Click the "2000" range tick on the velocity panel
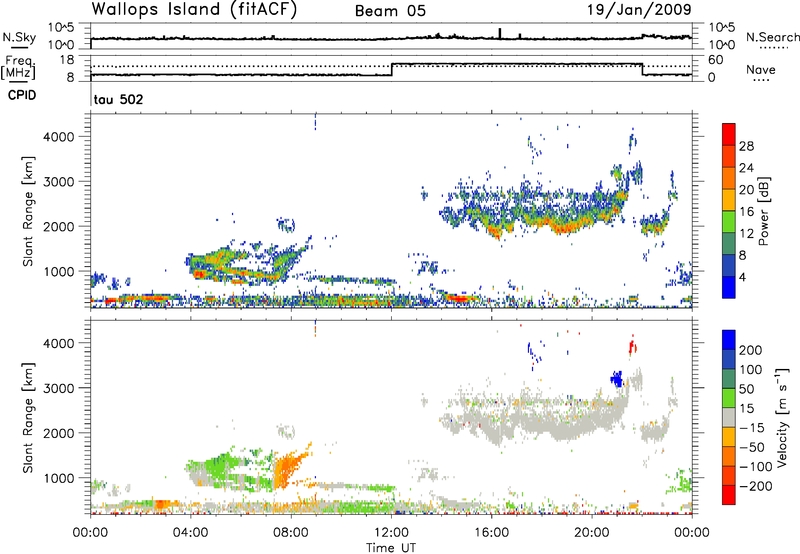800x554 pixels. pos(59,433)
